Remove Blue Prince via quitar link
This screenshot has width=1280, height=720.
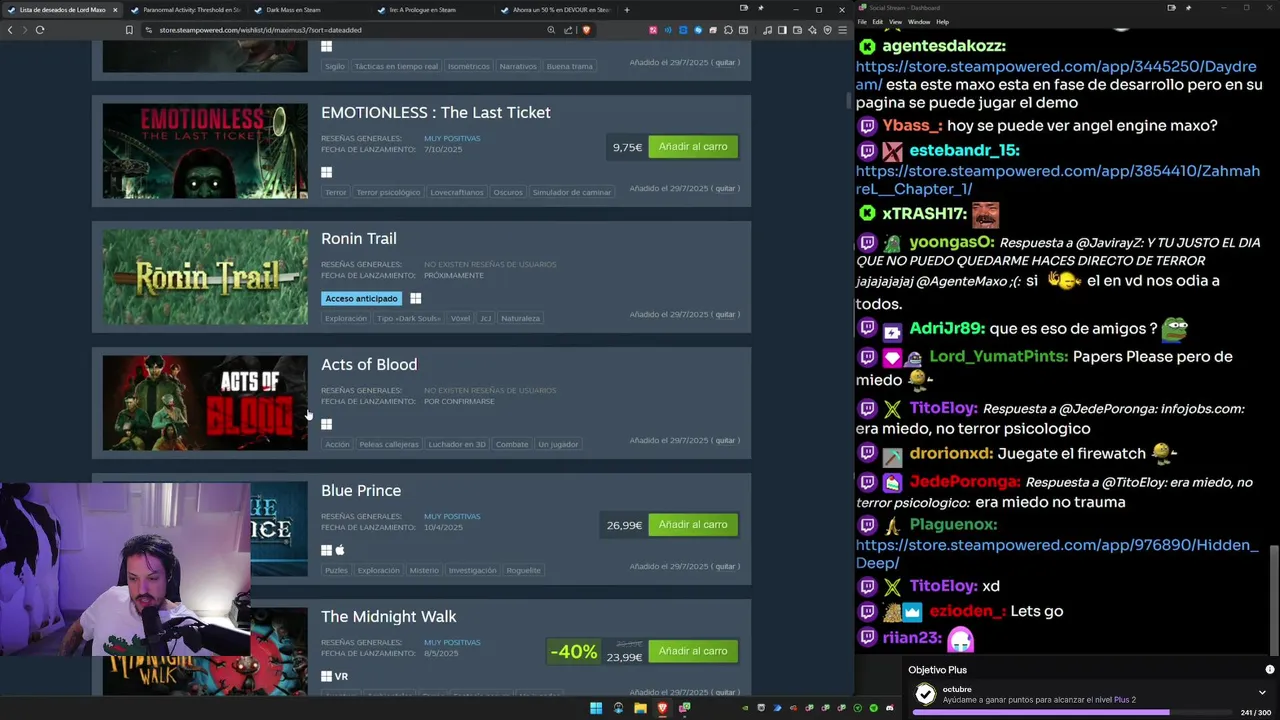click(725, 566)
